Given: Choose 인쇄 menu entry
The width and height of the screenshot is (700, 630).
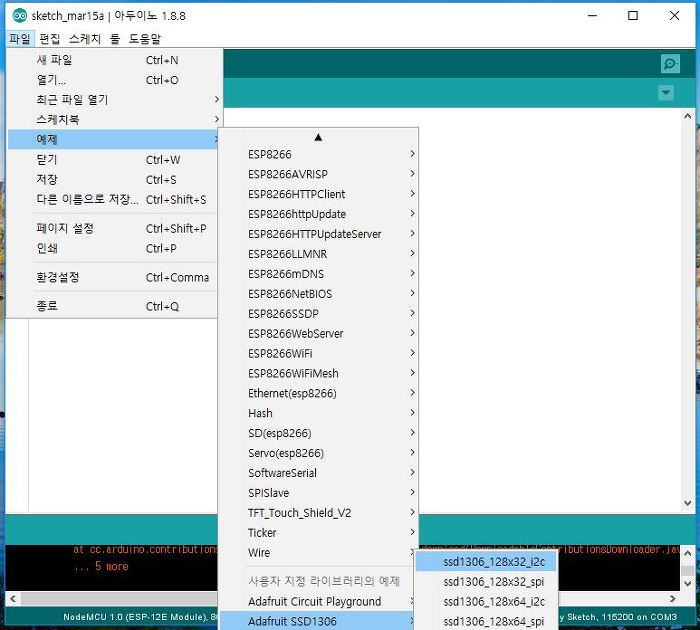Looking at the screenshot, I should coord(113,248).
